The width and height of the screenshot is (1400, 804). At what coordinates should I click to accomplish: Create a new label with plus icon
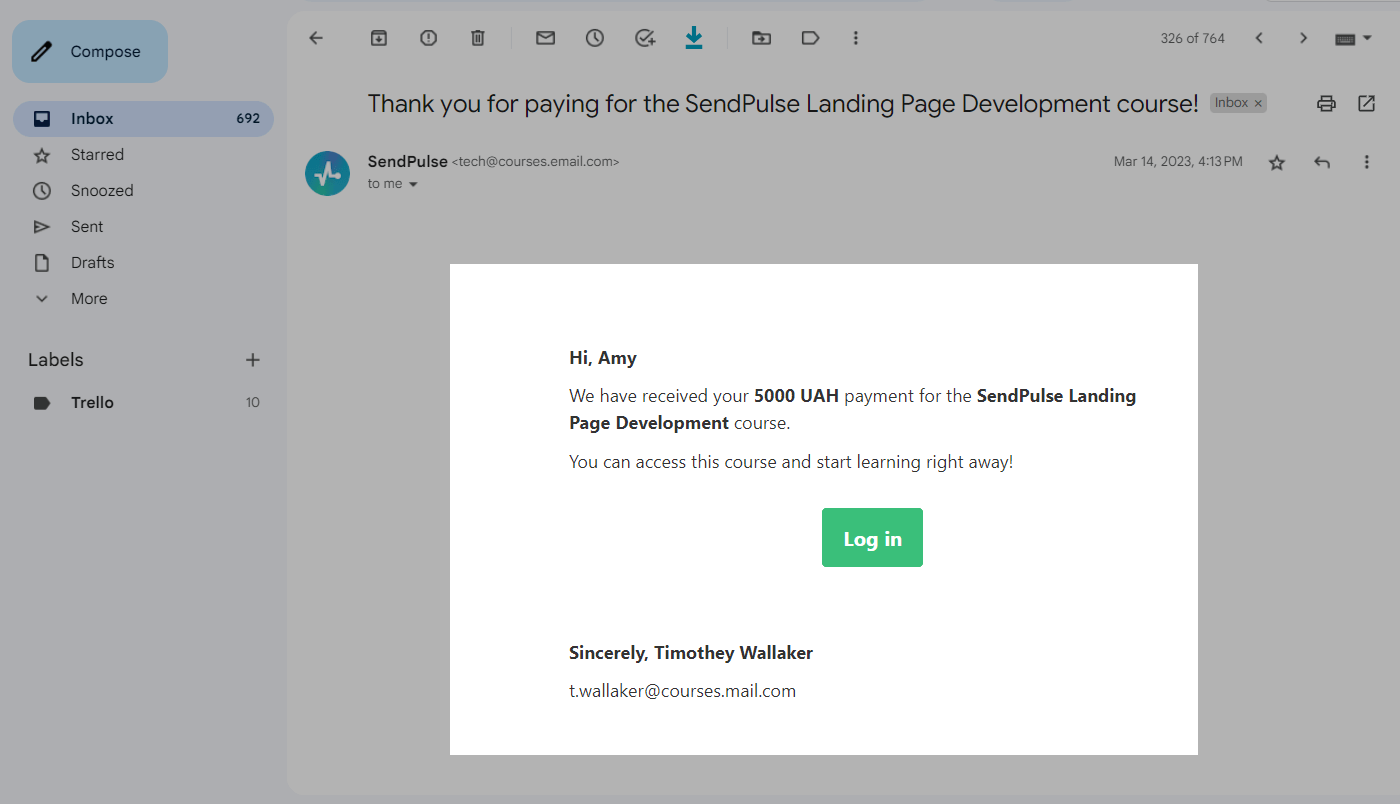[x=253, y=360]
